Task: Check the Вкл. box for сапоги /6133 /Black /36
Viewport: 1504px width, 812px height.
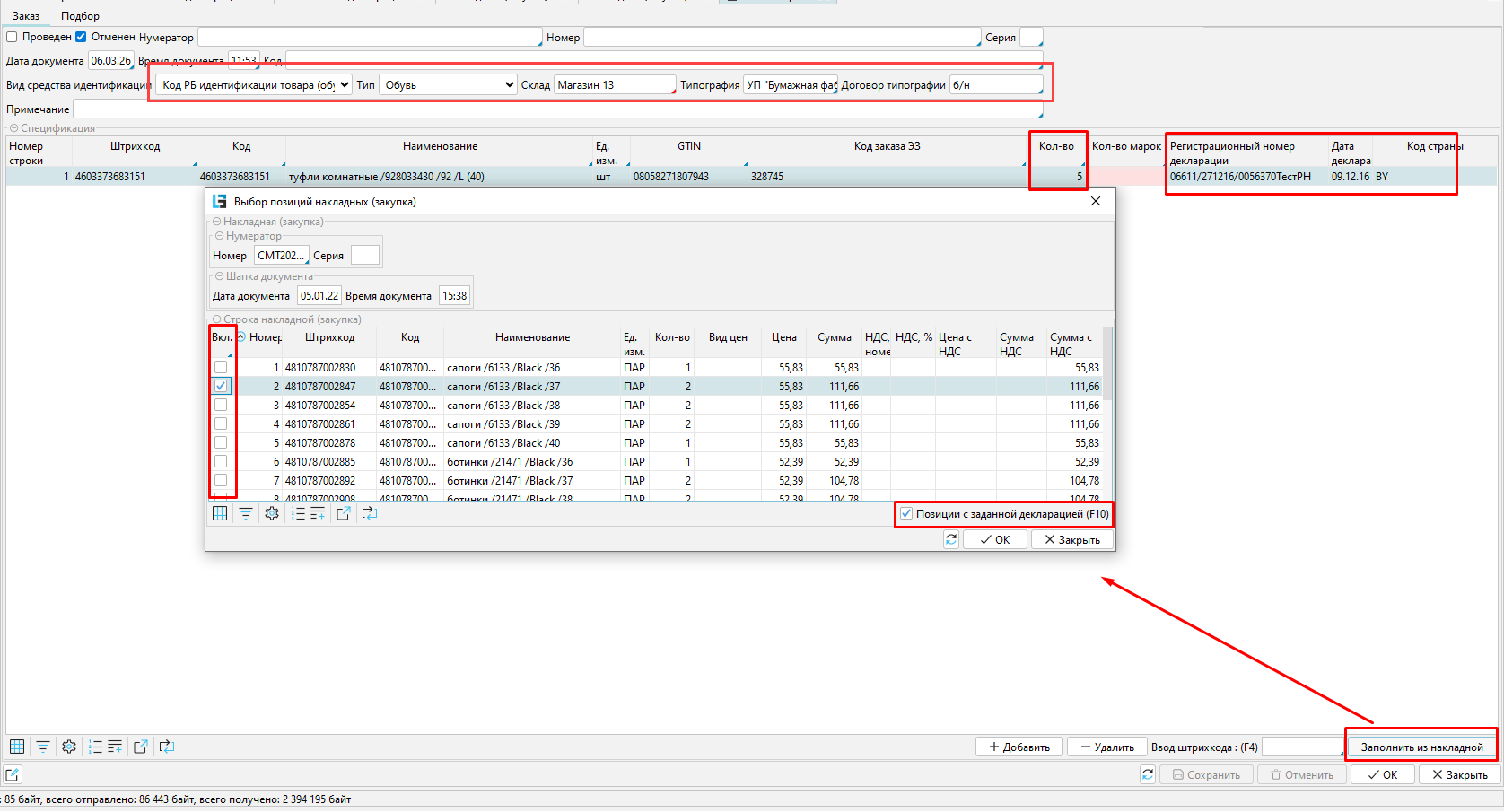Action: point(221,367)
